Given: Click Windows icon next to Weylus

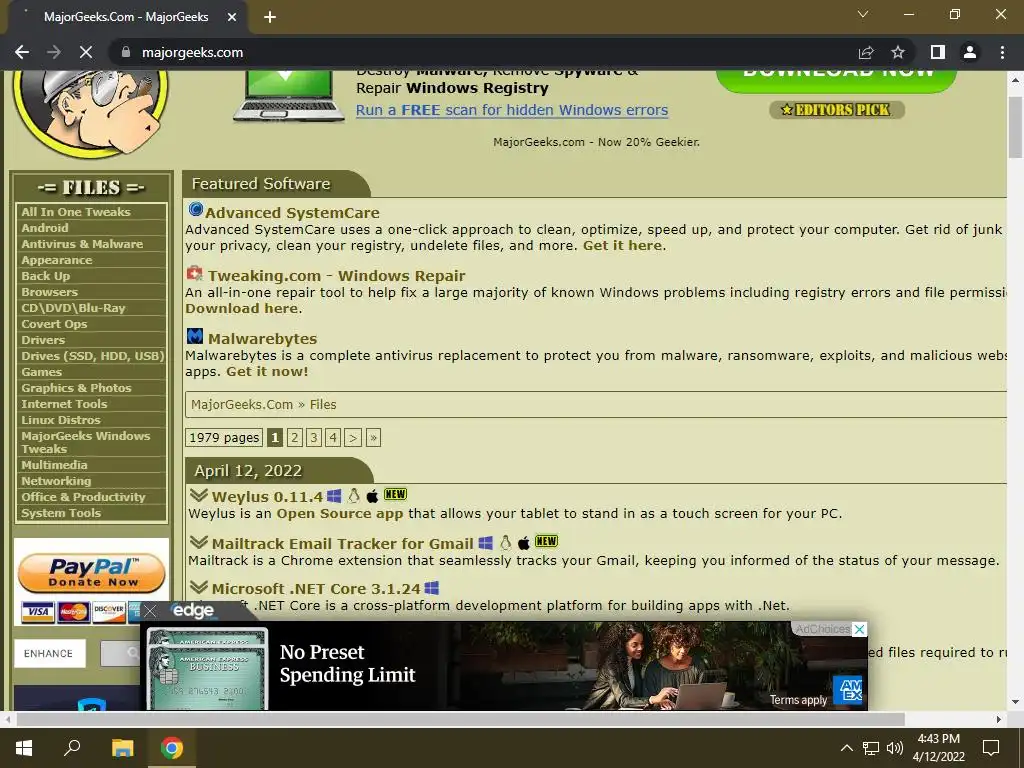Looking at the screenshot, I should pyautogui.click(x=334, y=496).
